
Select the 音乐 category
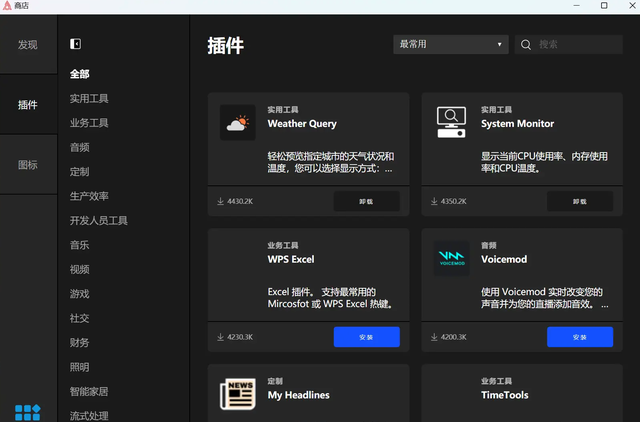(x=80, y=245)
